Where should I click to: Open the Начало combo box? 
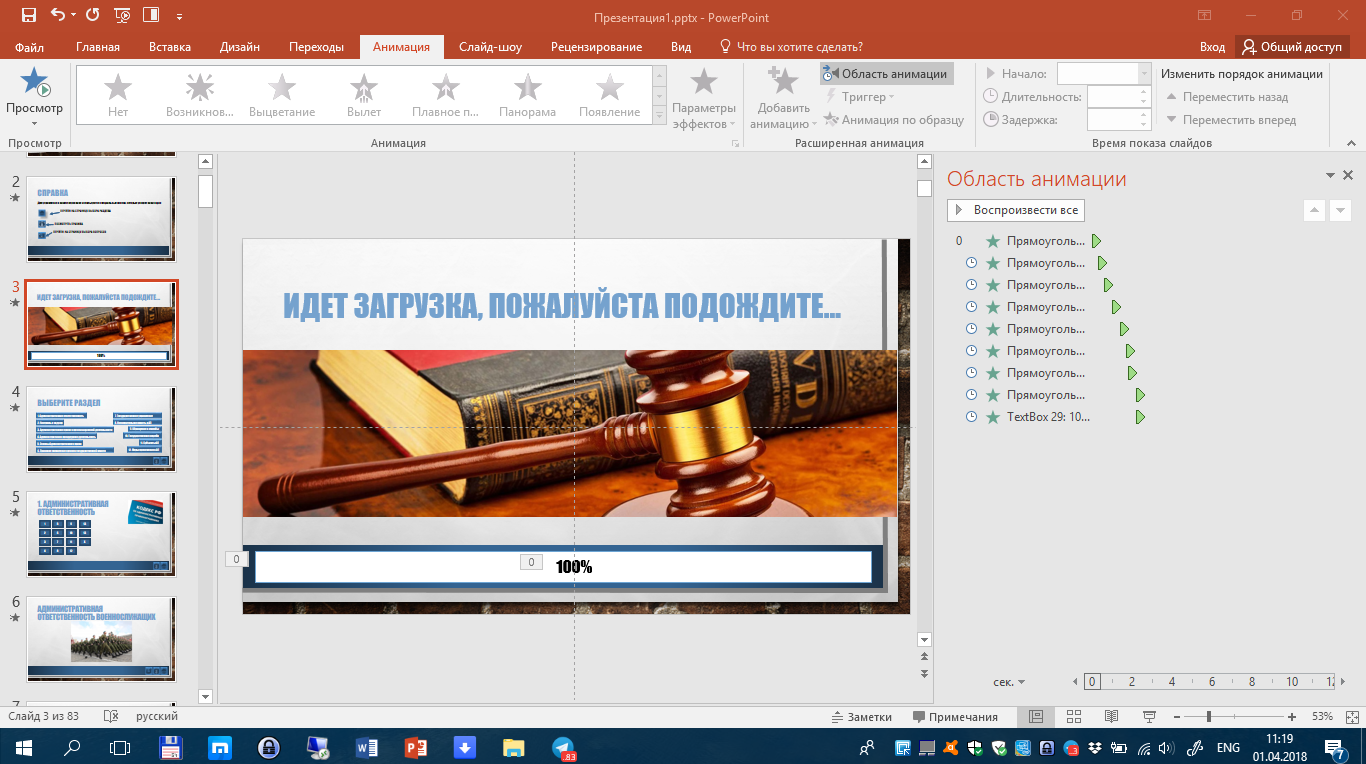click(x=1104, y=73)
